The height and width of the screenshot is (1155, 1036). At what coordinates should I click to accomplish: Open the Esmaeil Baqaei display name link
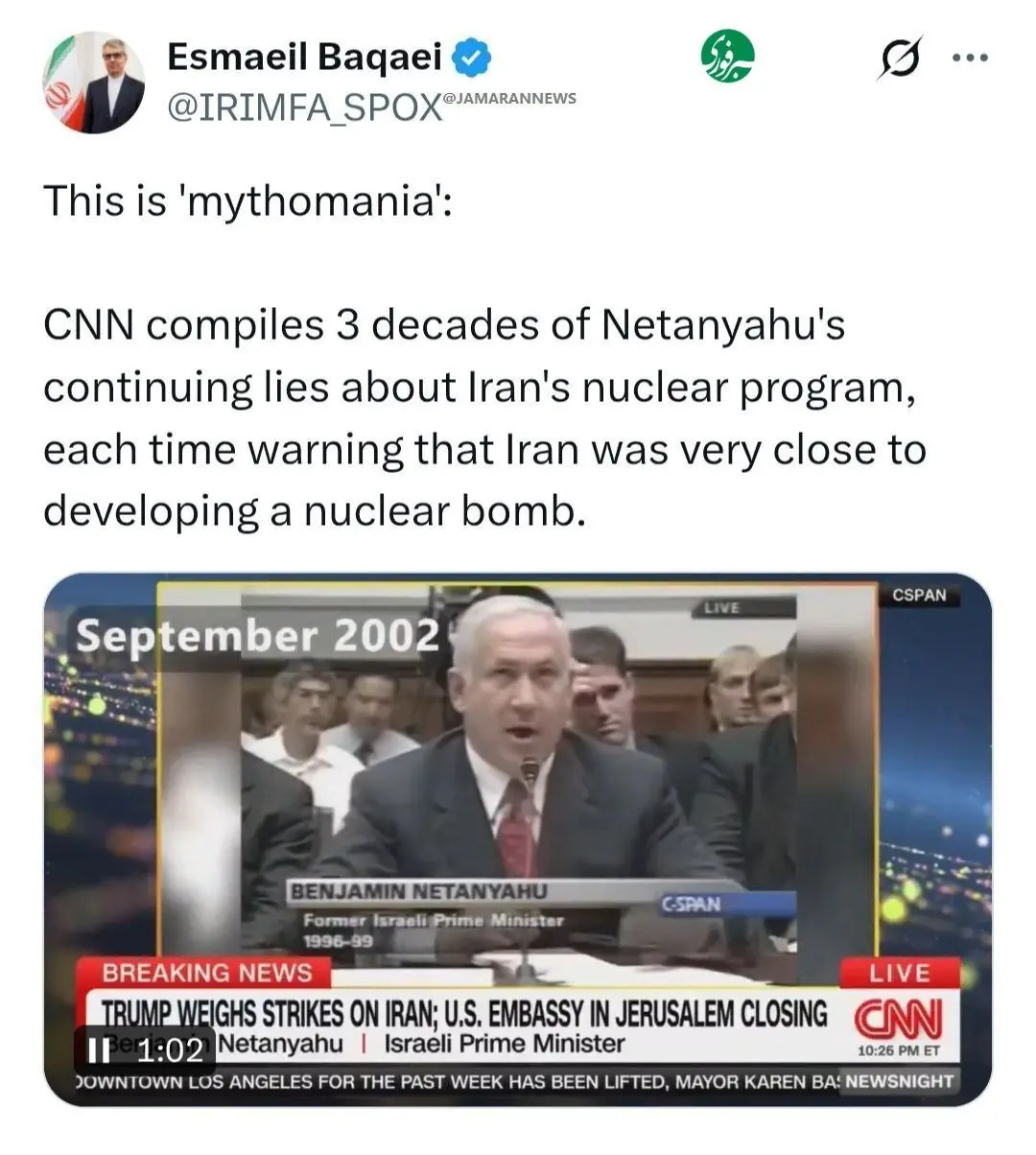[304, 58]
